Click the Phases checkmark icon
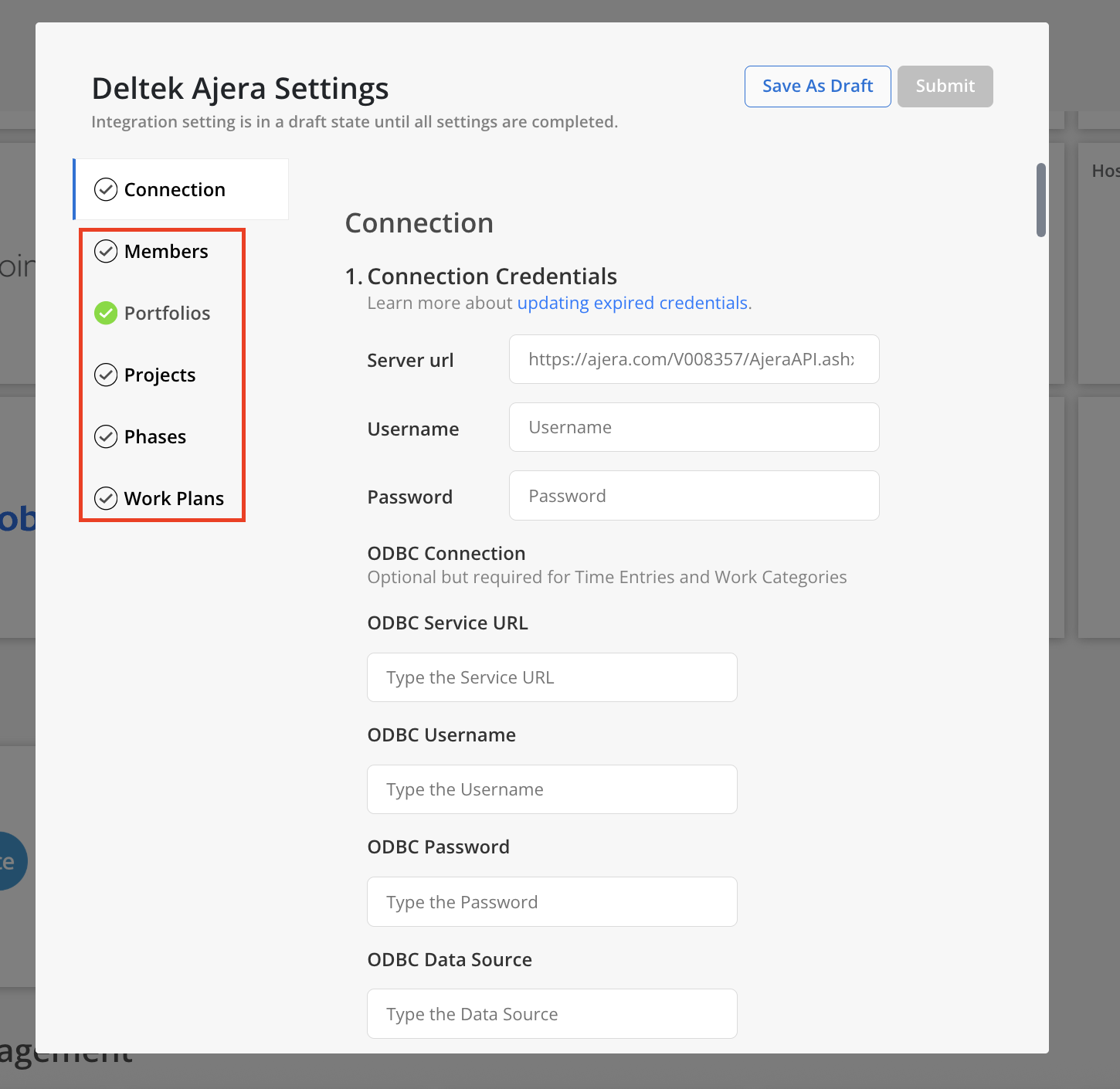This screenshot has width=1120, height=1089. tap(106, 436)
